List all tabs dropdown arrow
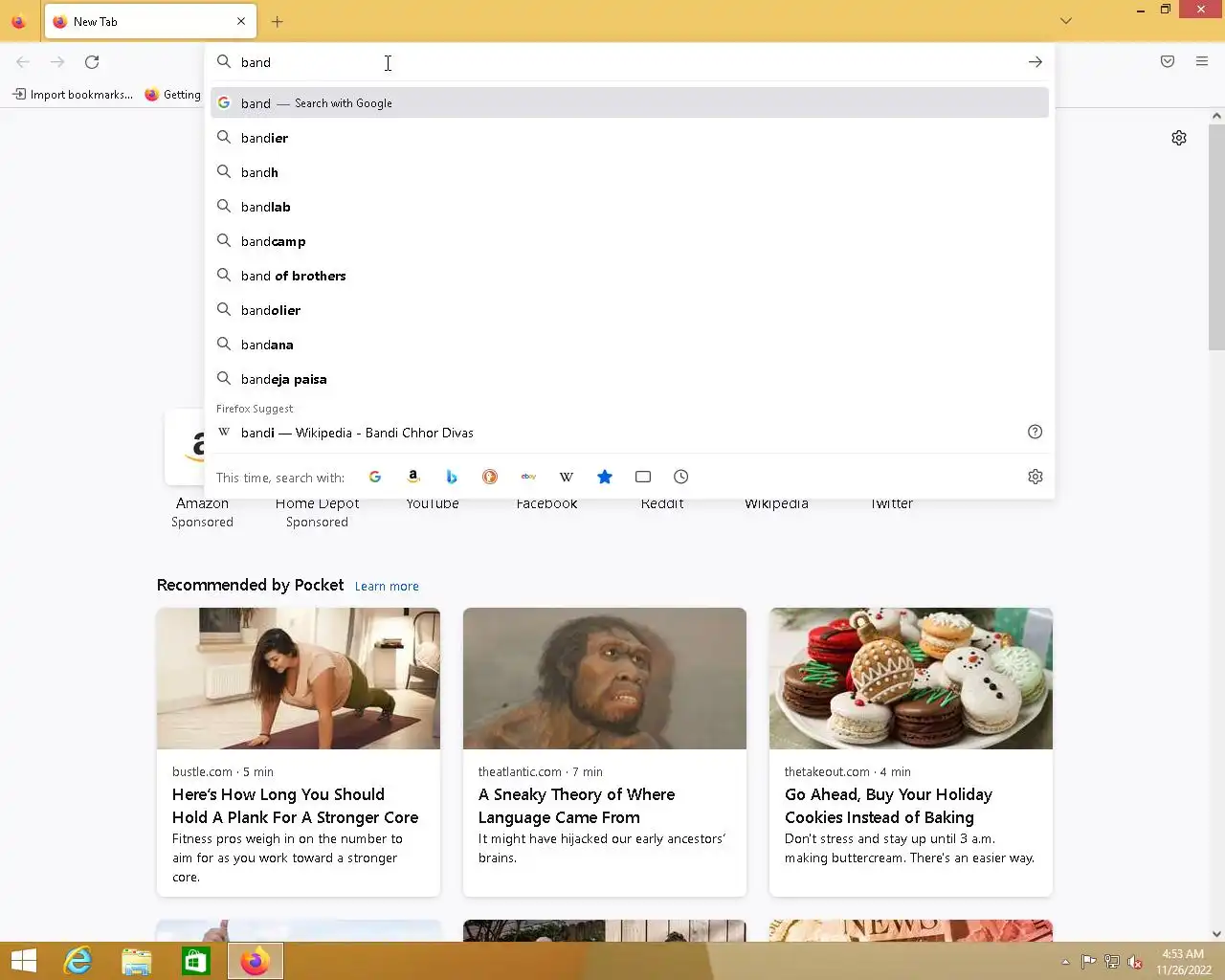Image resolution: width=1225 pixels, height=980 pixels. [1066, 21]
